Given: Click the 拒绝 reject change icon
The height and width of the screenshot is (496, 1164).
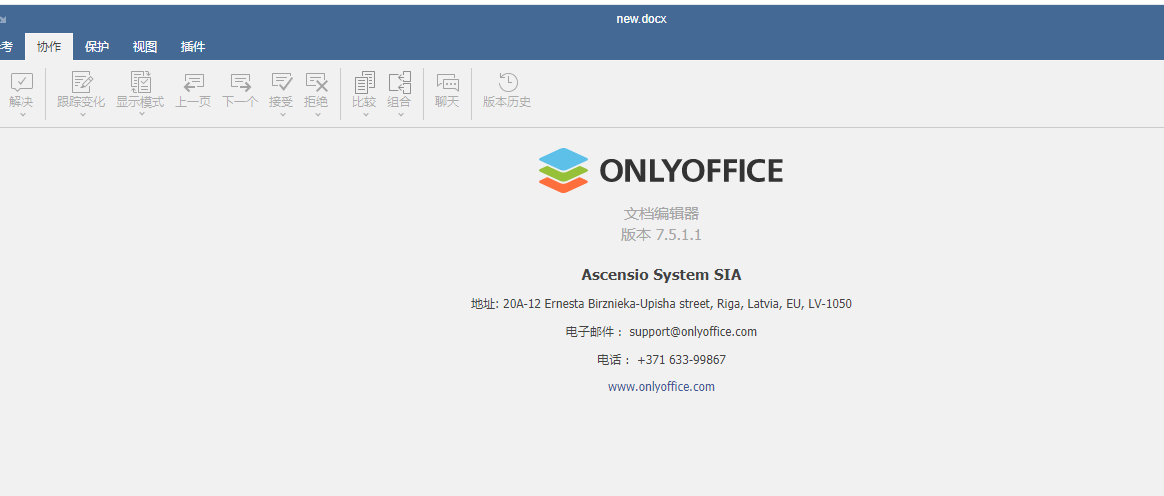Looking at the screenshot, I should 316,82.
